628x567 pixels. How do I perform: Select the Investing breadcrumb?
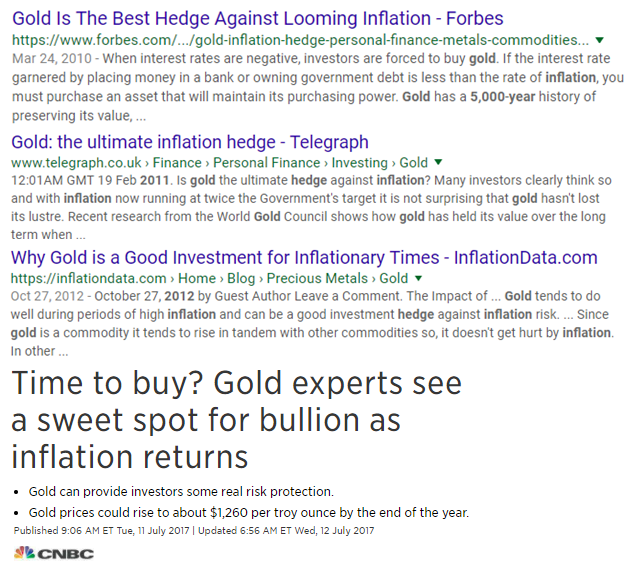[x=360, y=163]
